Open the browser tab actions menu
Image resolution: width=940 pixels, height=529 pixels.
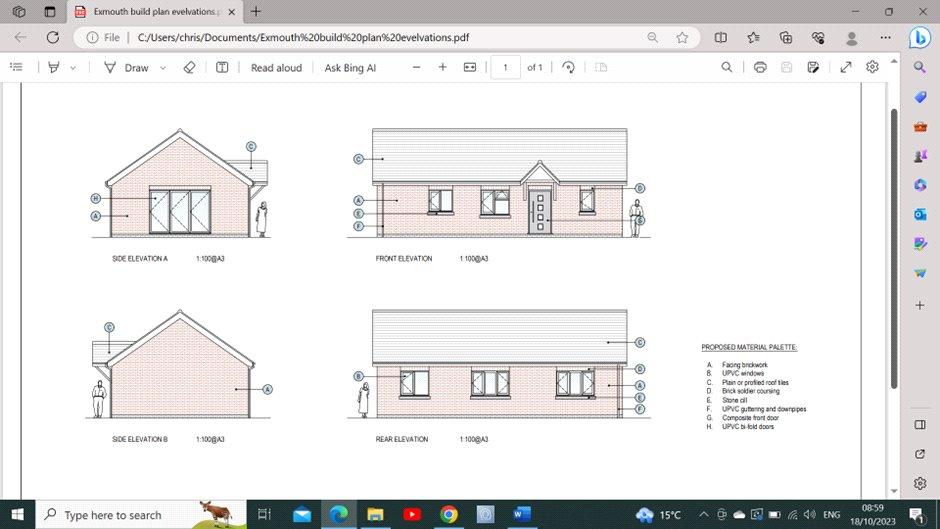coord(19,11)
